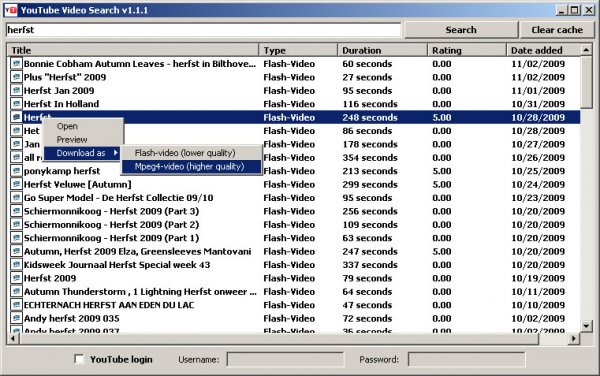Screen dimensions: 600x376
Task: Select the ponykamp herfst title
Action: click(x=62, y=171)
